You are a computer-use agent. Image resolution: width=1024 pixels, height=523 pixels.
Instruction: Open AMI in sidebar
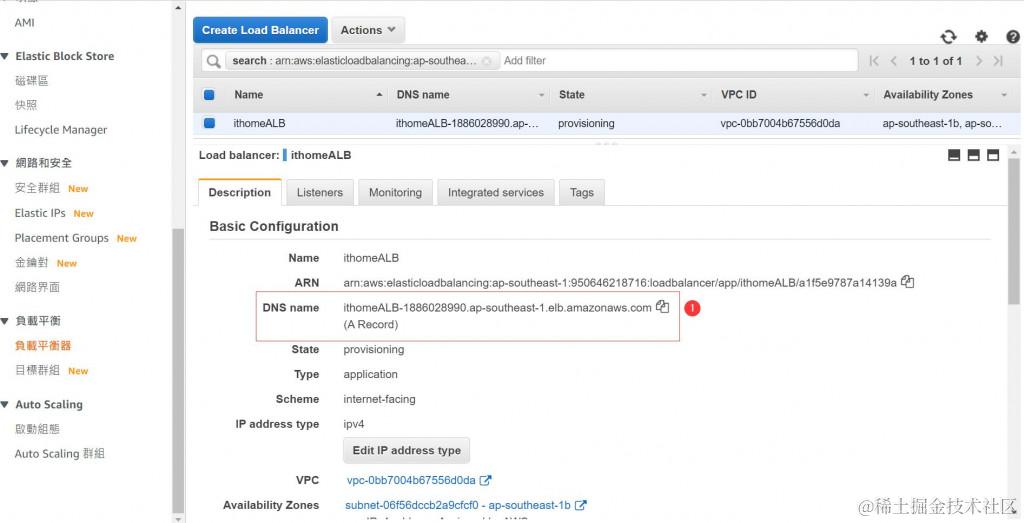pos(25,23)
